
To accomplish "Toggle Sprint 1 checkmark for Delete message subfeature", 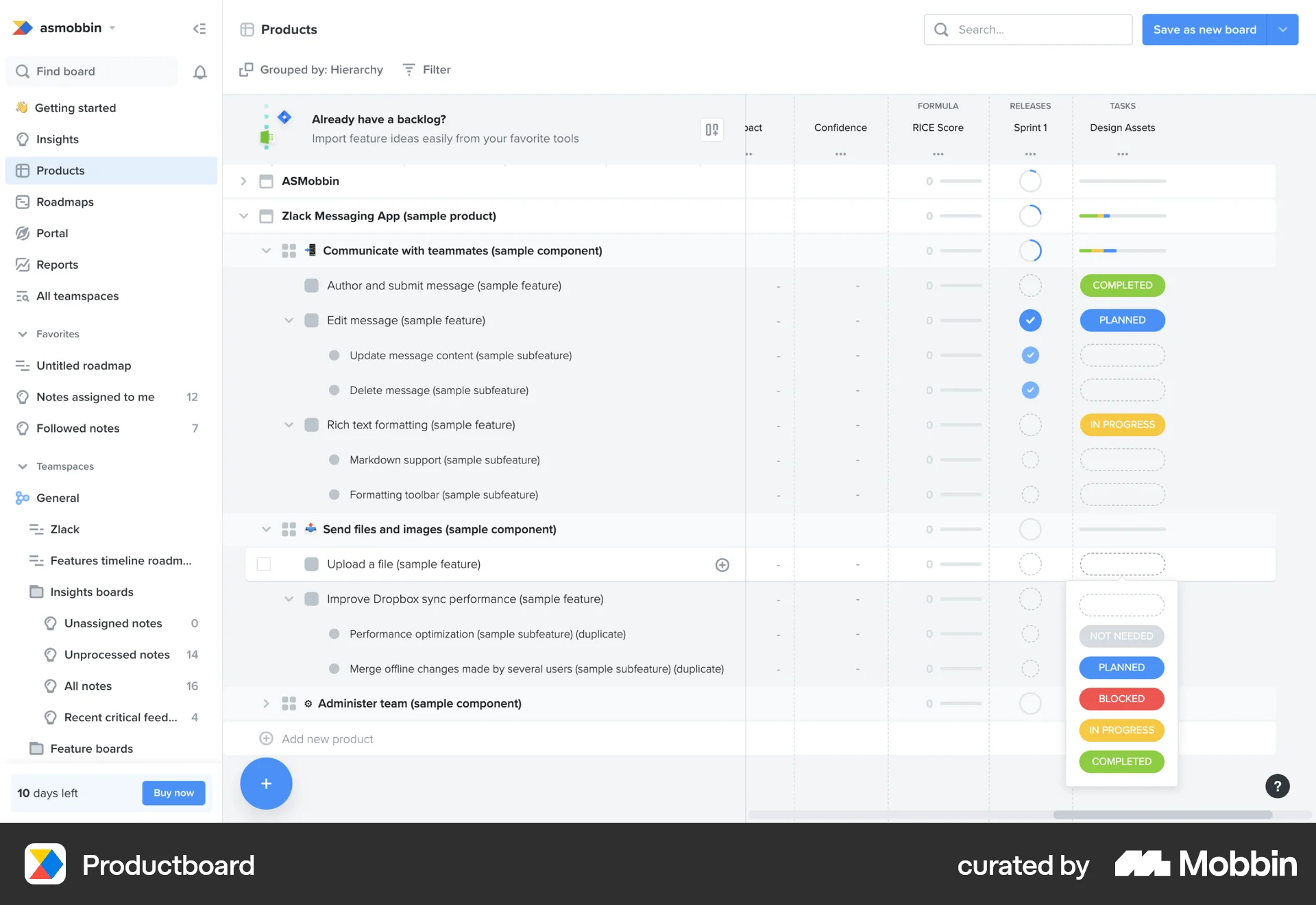I will (1029, 389).
